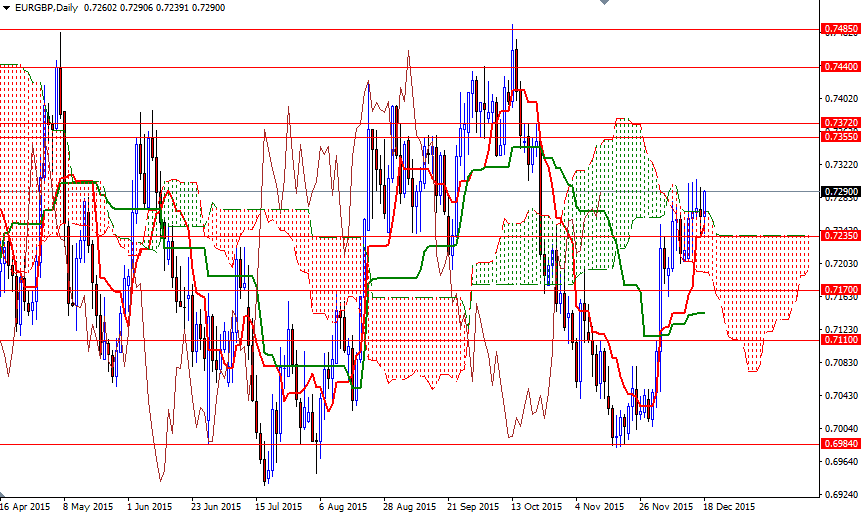861x515 pixels.
Task: Click the 13 Oct 2015 date label
Action: tap(536, 506)
